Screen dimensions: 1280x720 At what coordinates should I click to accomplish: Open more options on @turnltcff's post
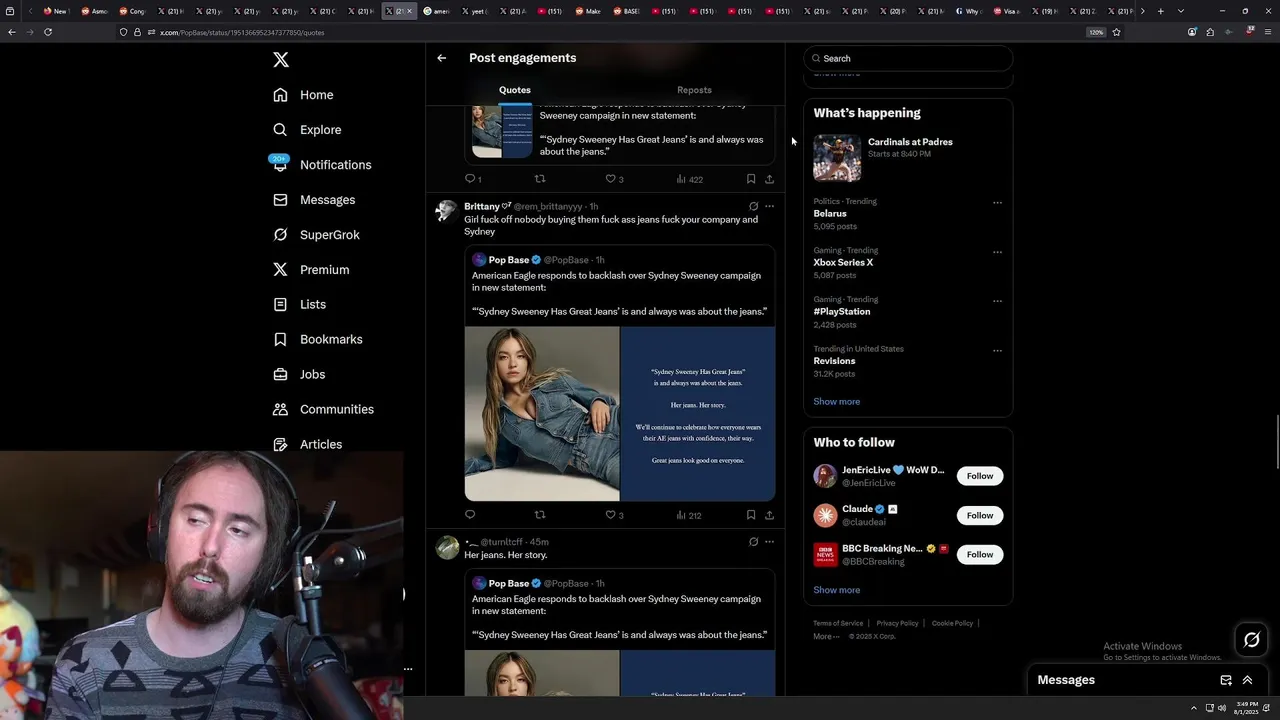pyautogui.click(x=769, y=542)
